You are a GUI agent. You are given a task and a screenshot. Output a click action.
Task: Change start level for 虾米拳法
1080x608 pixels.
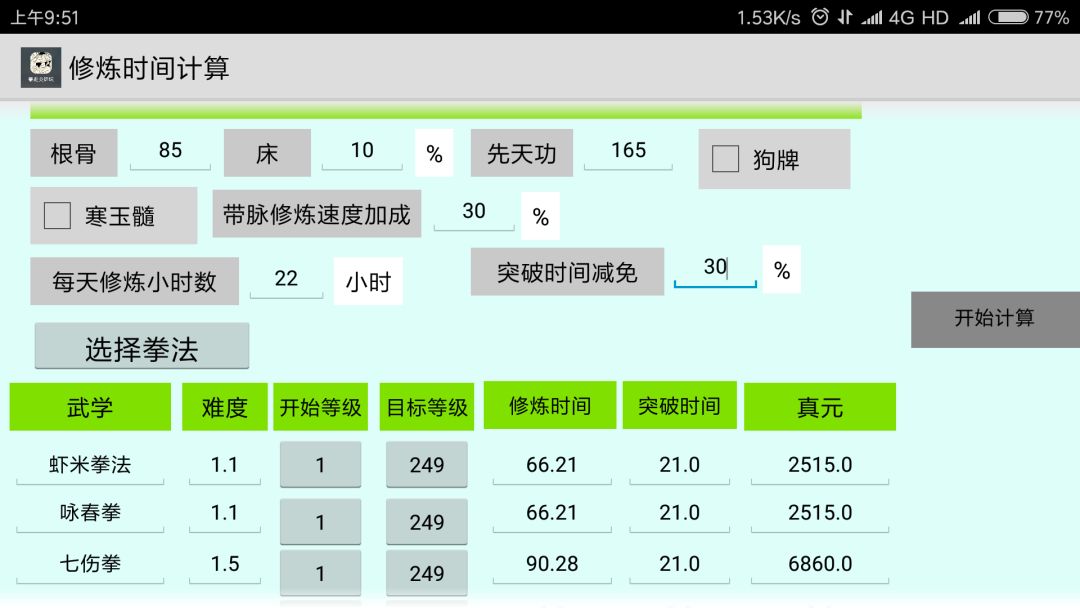pyautogui.click(x=320, y=465)
